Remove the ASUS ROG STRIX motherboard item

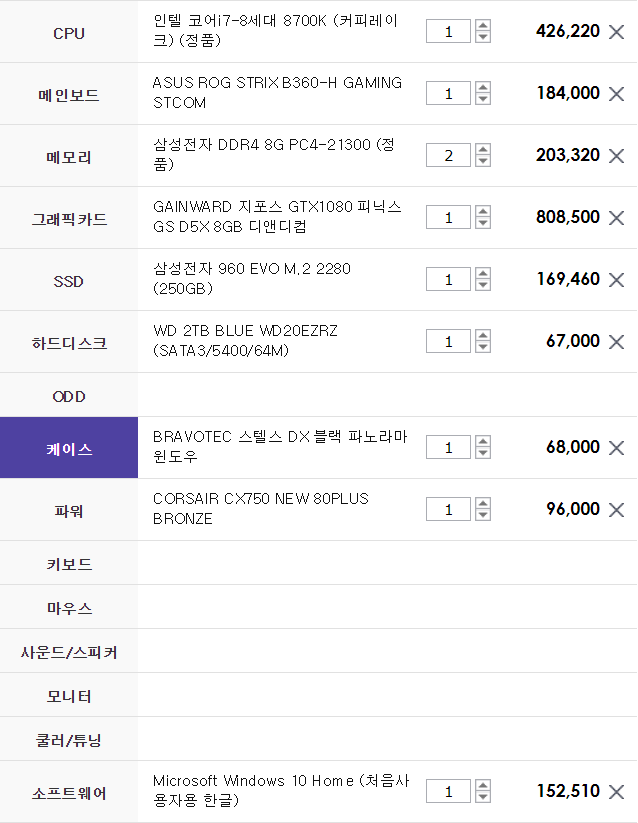(616, 94)
